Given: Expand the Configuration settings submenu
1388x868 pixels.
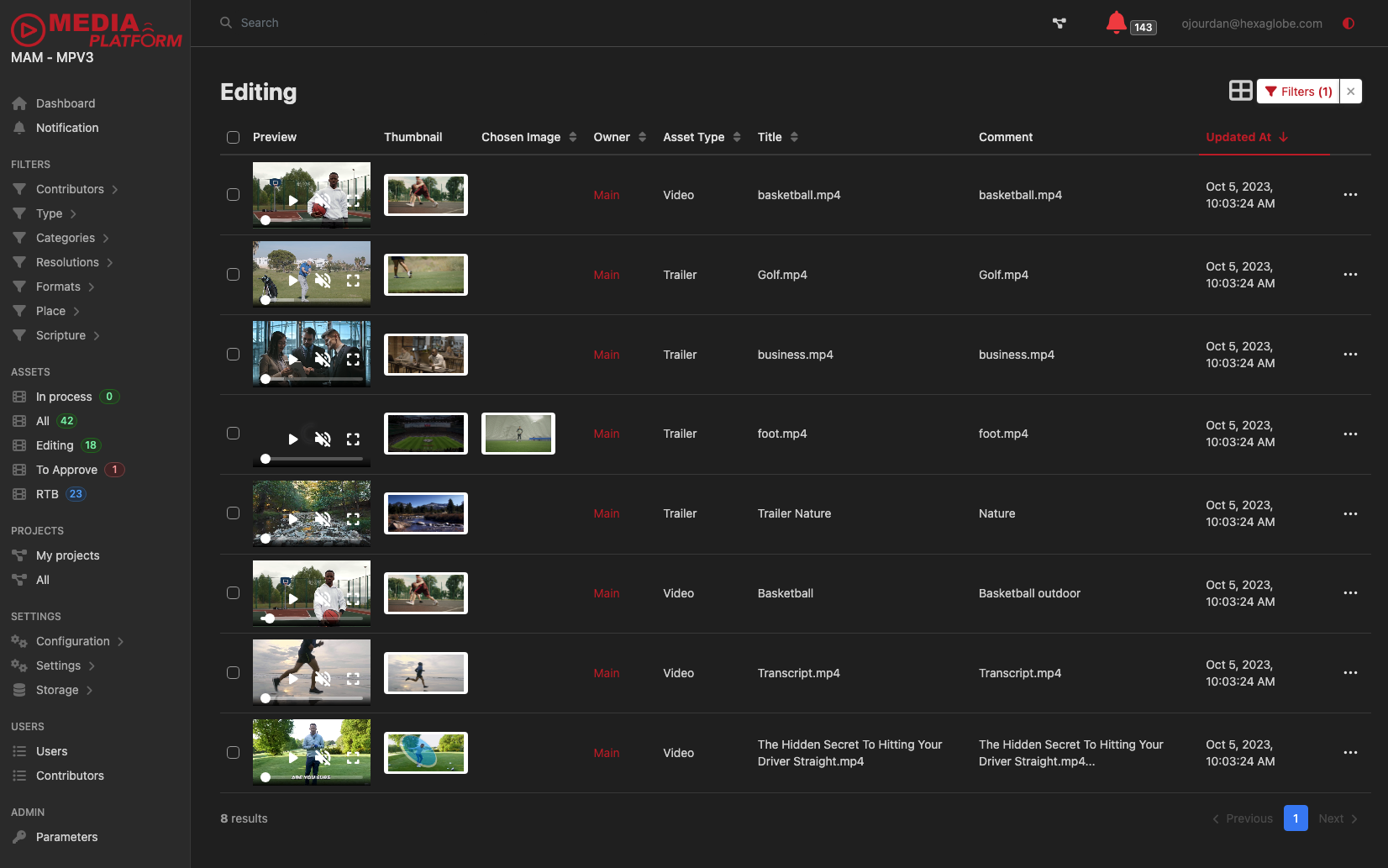Looking at the screenshot, I should 73,641.
